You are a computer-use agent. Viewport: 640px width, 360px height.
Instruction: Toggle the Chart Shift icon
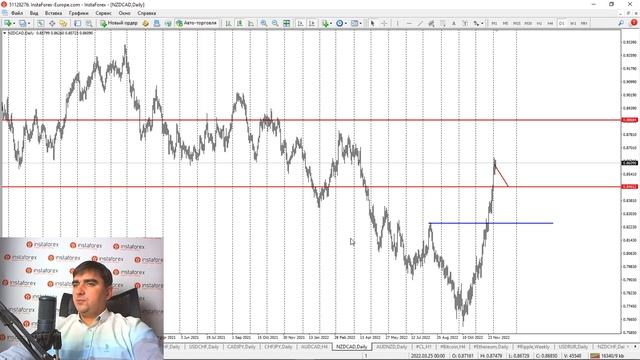[x=312, y=23]
